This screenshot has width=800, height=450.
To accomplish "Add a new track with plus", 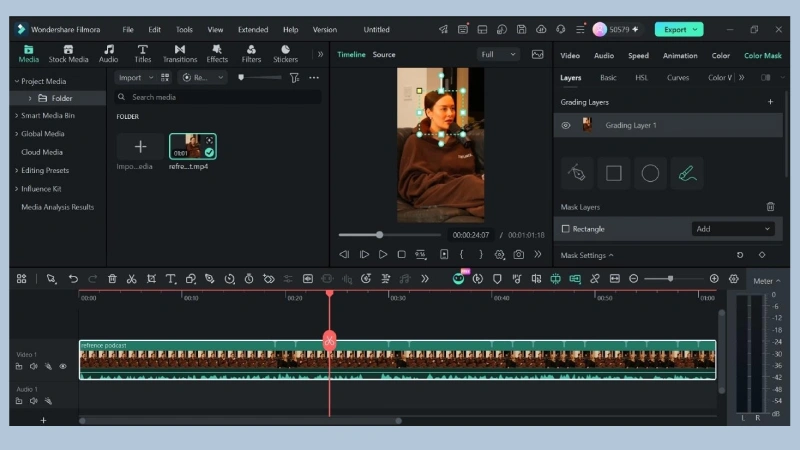I will (x=43, y=420).
